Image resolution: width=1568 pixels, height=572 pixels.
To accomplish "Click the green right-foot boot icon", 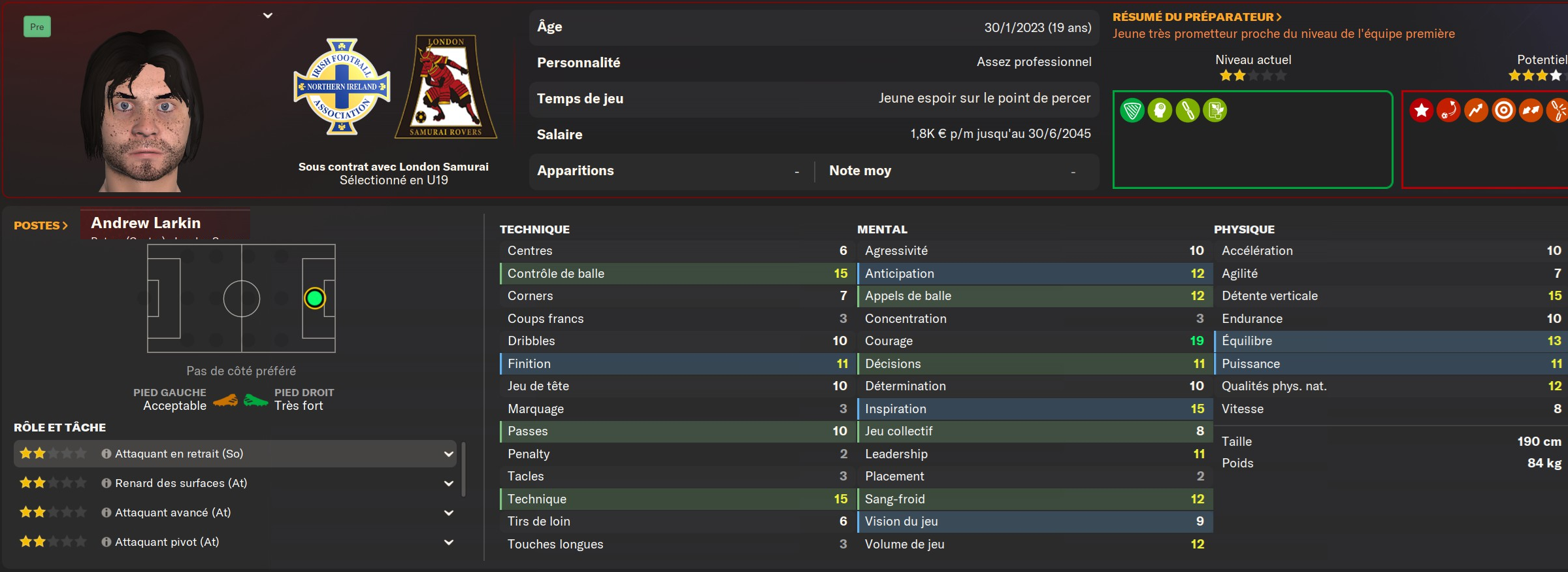I will [x=255, y=400].
